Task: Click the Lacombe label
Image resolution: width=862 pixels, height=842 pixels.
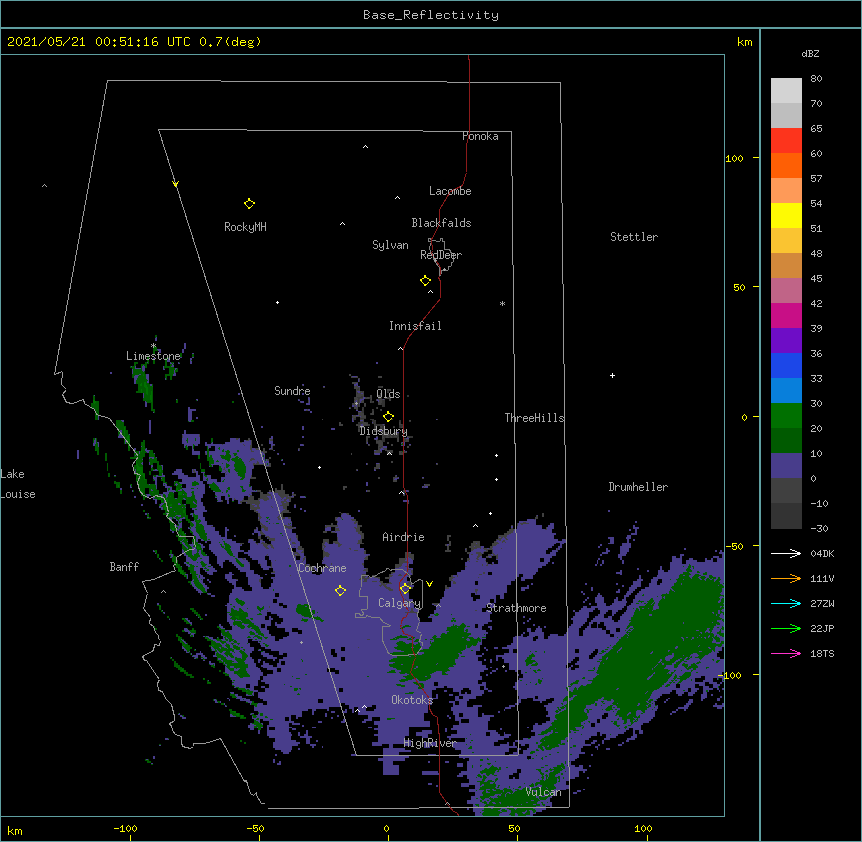Action: (450, 191)
